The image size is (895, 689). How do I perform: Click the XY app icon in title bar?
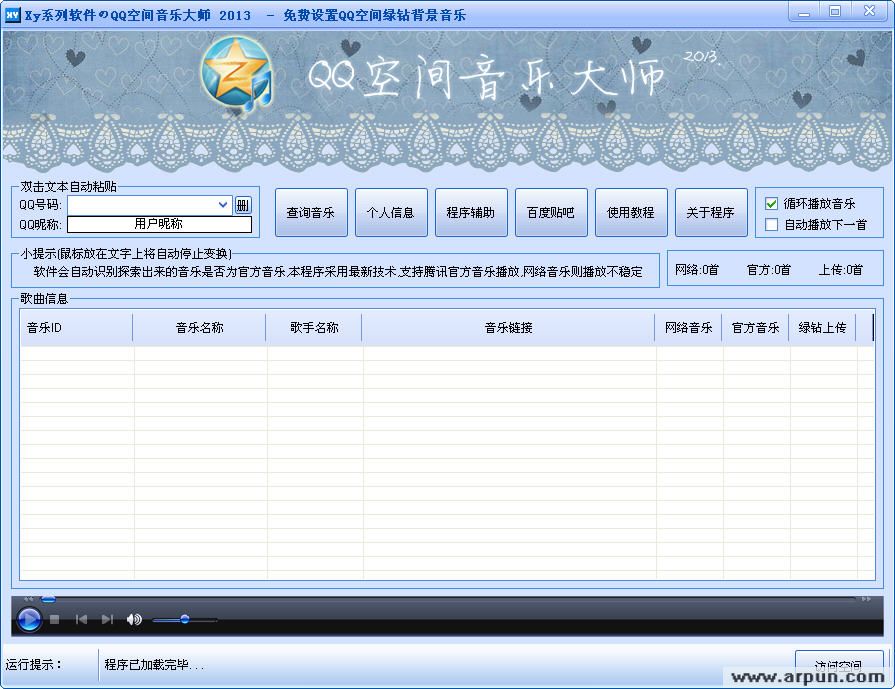(x=13, y=15)
